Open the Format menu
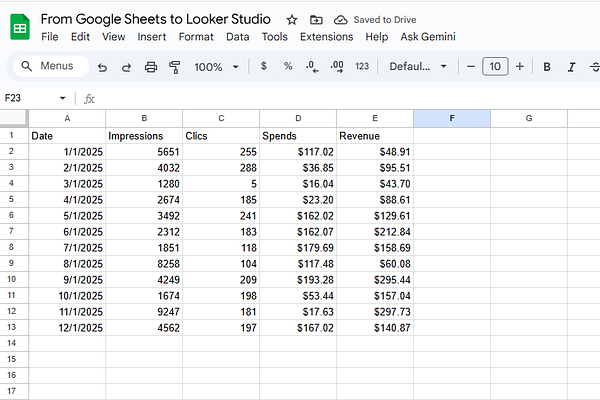 196,37
